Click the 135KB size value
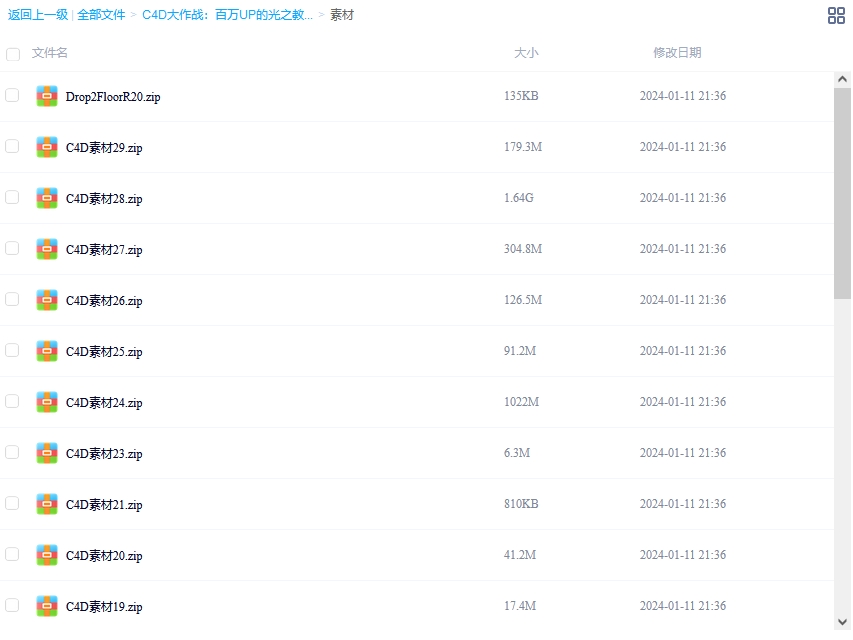 pyautogui.click(x=521, y=96)
